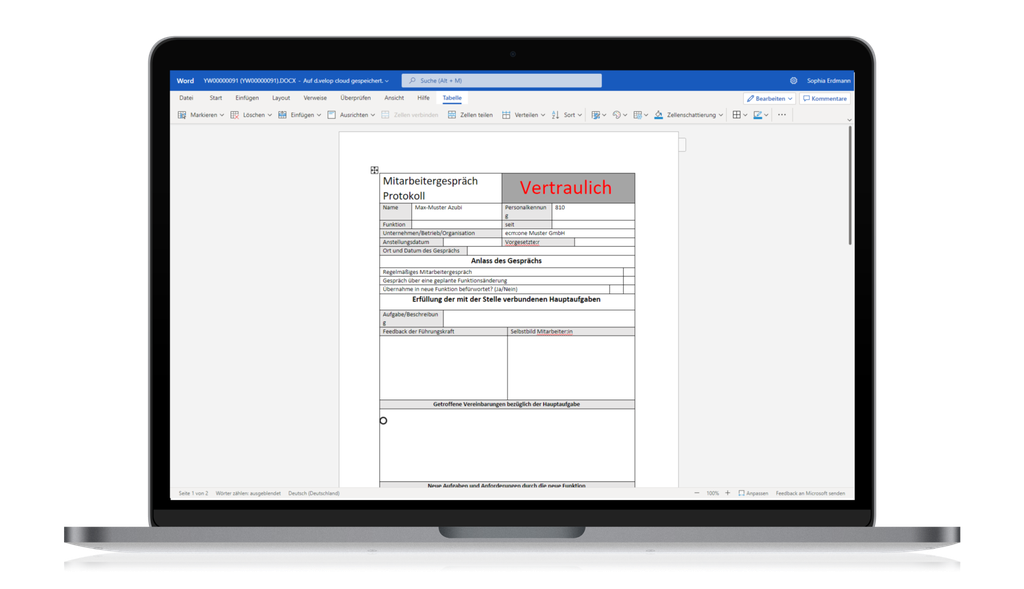Click the Zellenschattierung paint bucket icon

[x=658, y=115]
